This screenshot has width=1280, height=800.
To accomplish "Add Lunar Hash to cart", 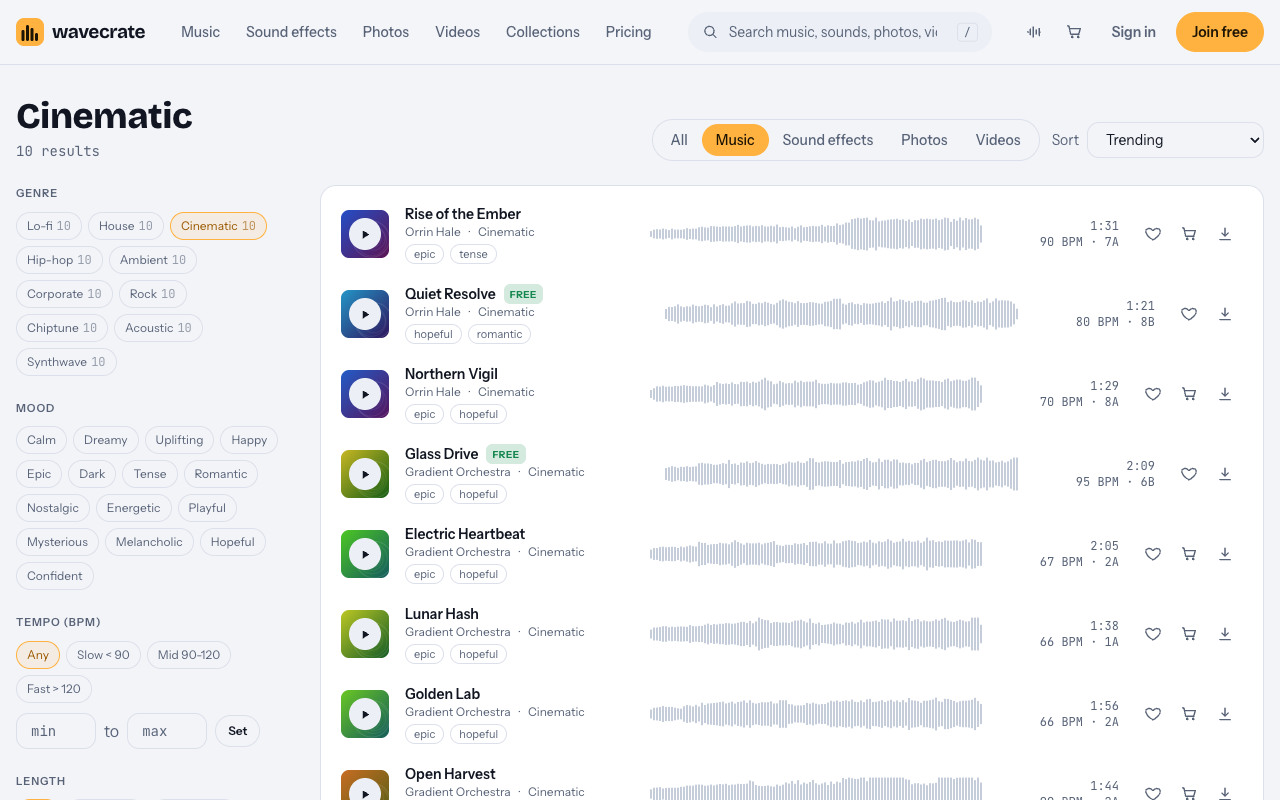I will coord(1189,634).
